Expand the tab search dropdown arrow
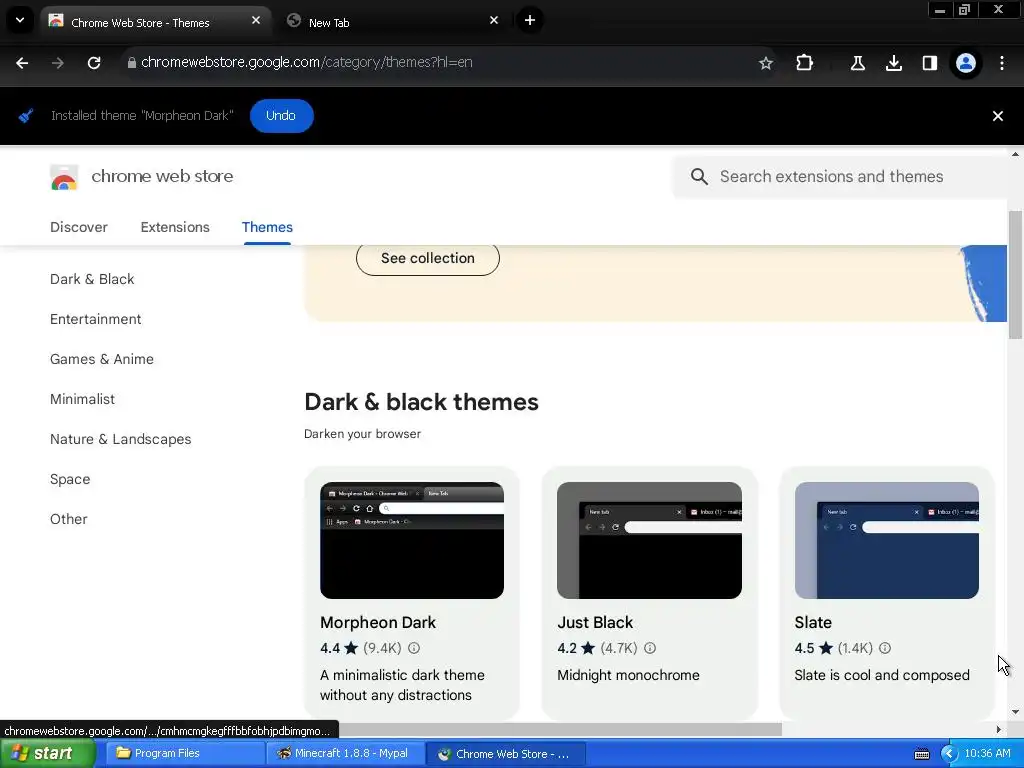The image size is (1024, 768). (x=20, y=20)
